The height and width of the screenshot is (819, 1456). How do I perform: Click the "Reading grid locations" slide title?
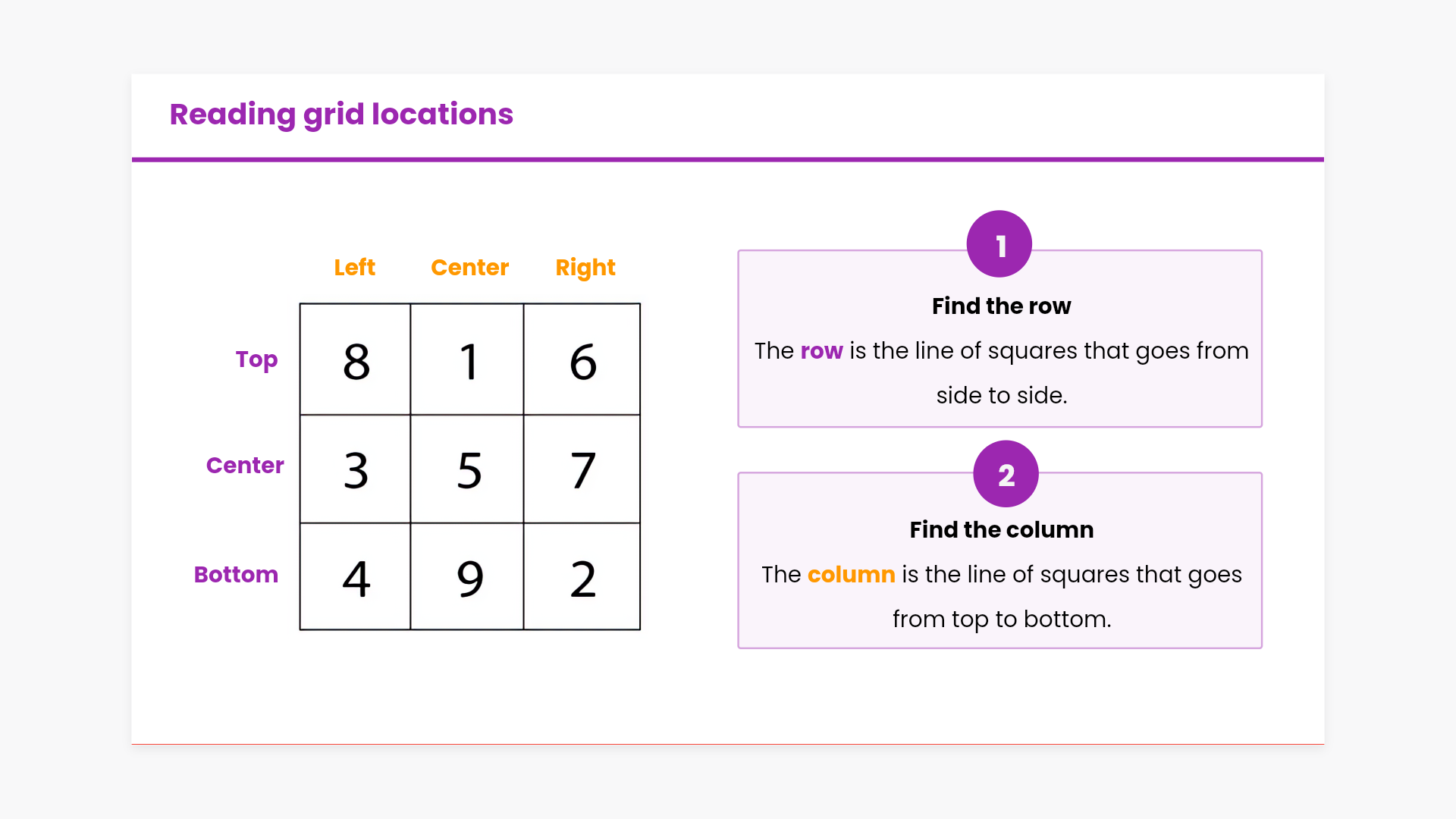(x=341, y=115)
